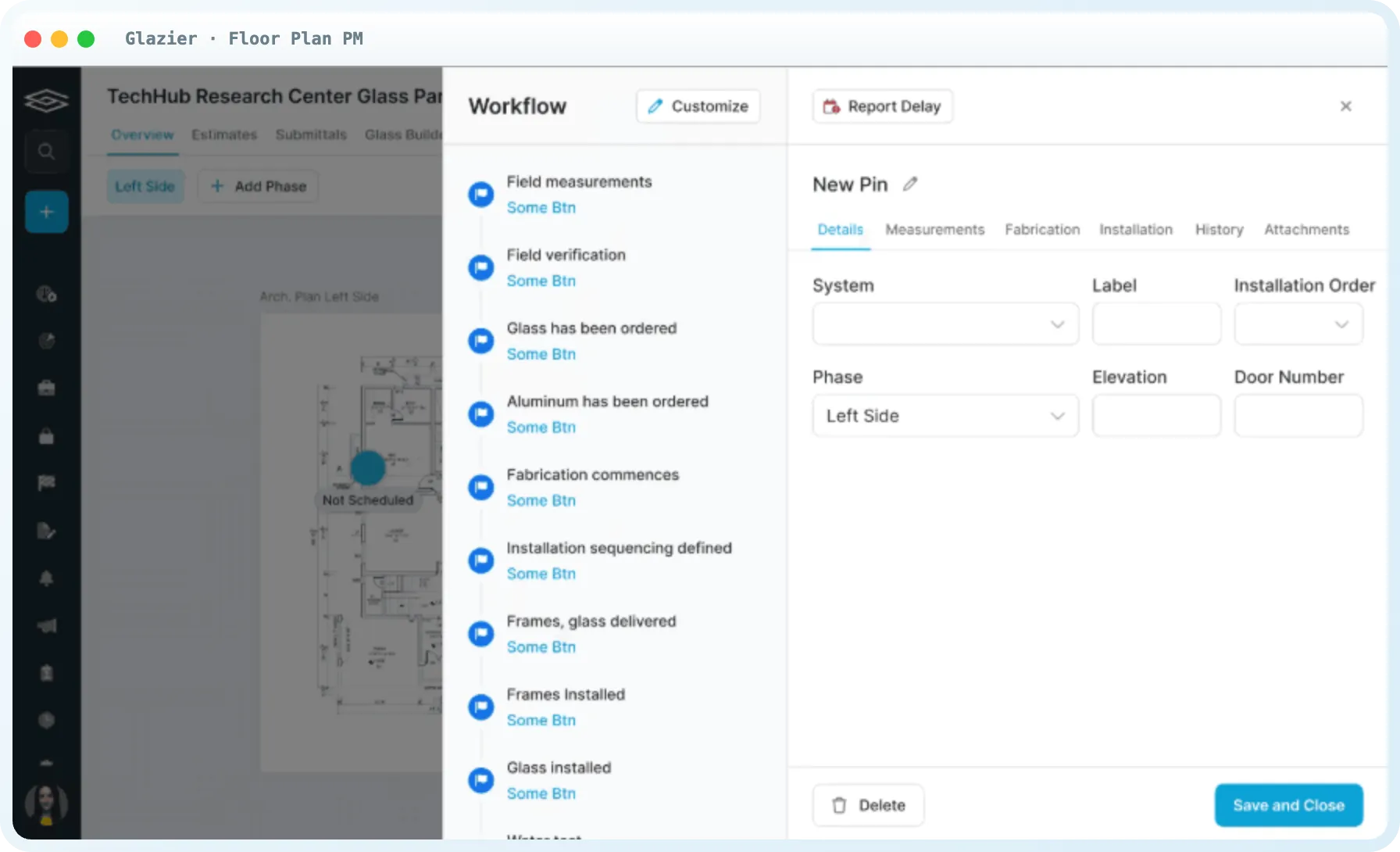Screen dimensions: 1400x852
Task: Click the New Pin title text
Action: (850, 184)
